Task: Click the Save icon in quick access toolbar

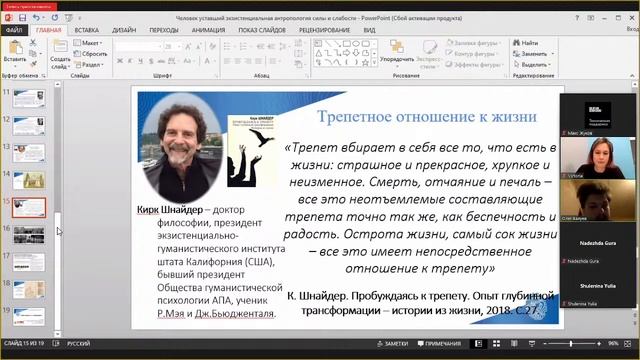Action: point(22,18)
